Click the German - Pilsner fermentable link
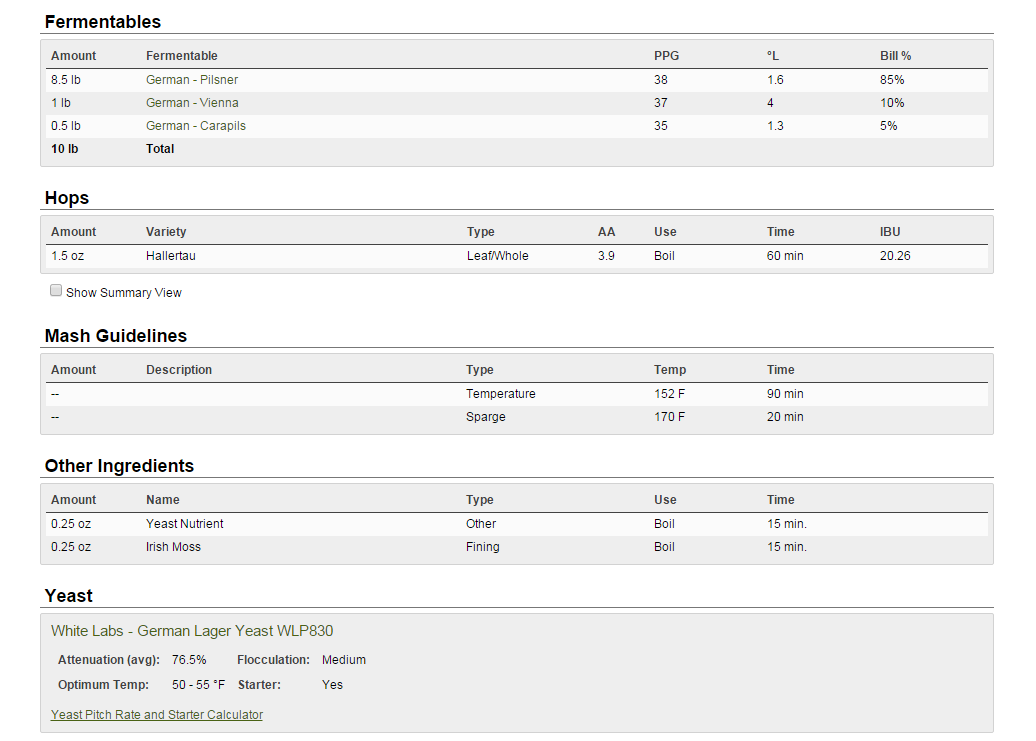The width and height of the screenshot is (1036, 741). coord(192,80)
